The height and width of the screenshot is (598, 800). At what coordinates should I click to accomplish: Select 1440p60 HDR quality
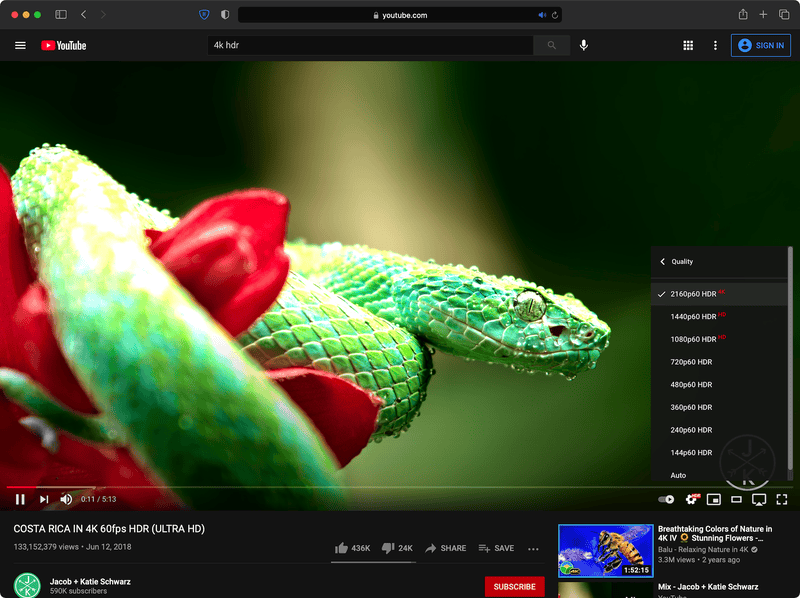pyautogui.click(x=693, y=316)
